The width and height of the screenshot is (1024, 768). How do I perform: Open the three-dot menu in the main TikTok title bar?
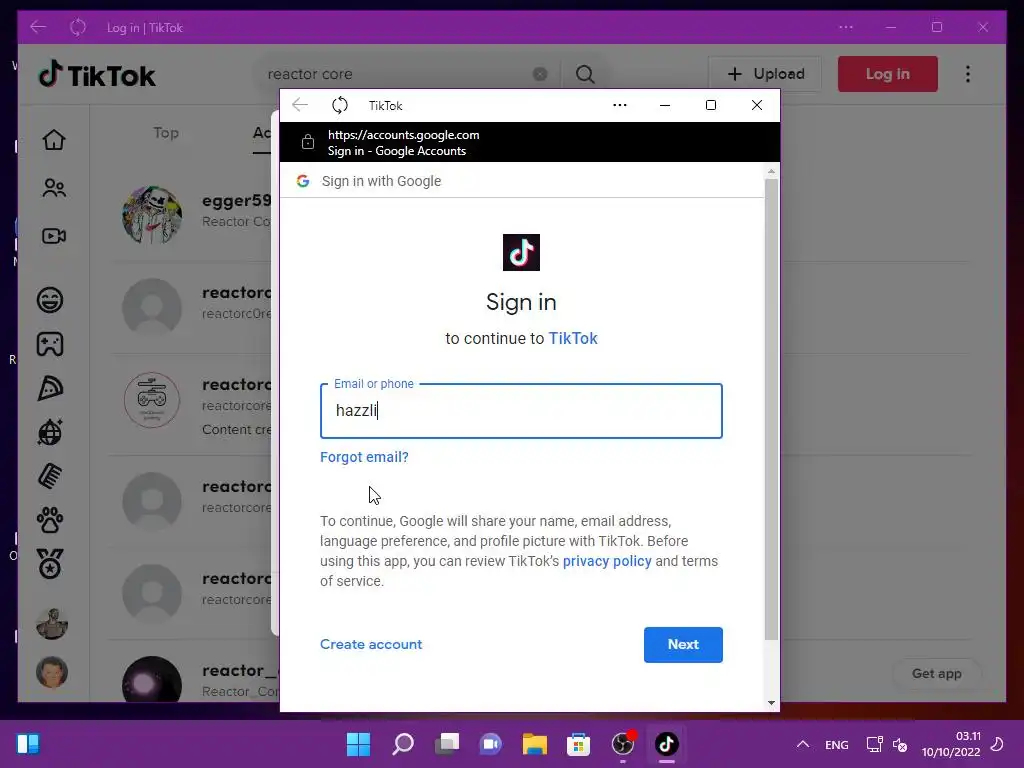coord(846,27)
